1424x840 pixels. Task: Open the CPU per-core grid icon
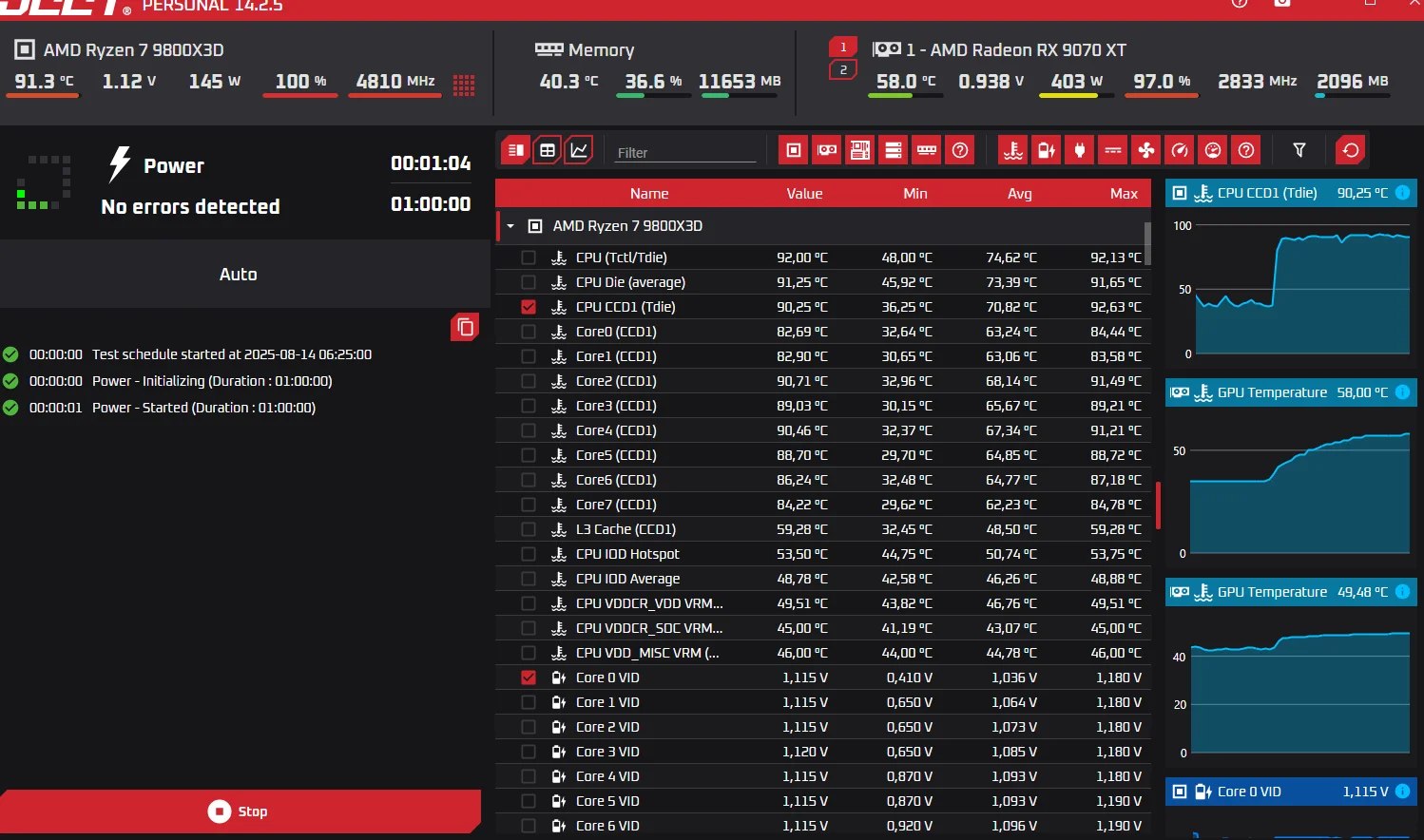click(464, 86)
